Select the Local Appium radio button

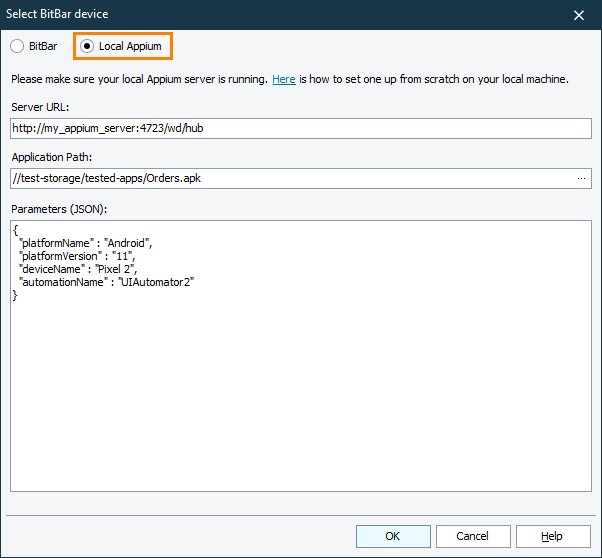pyautogui.click(x=88, y=46)
